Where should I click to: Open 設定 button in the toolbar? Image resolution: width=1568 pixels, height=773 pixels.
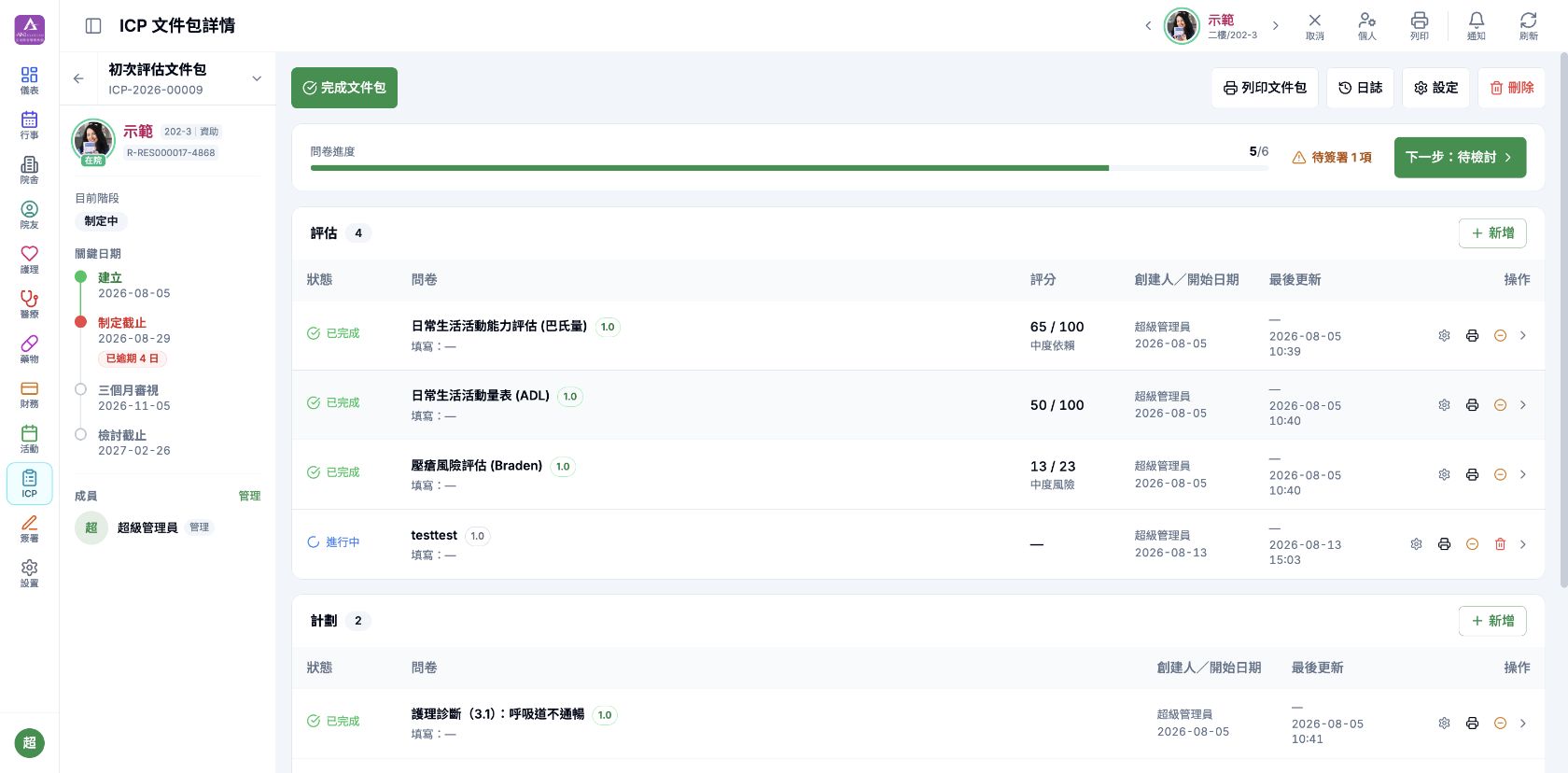click(1435, 88)
